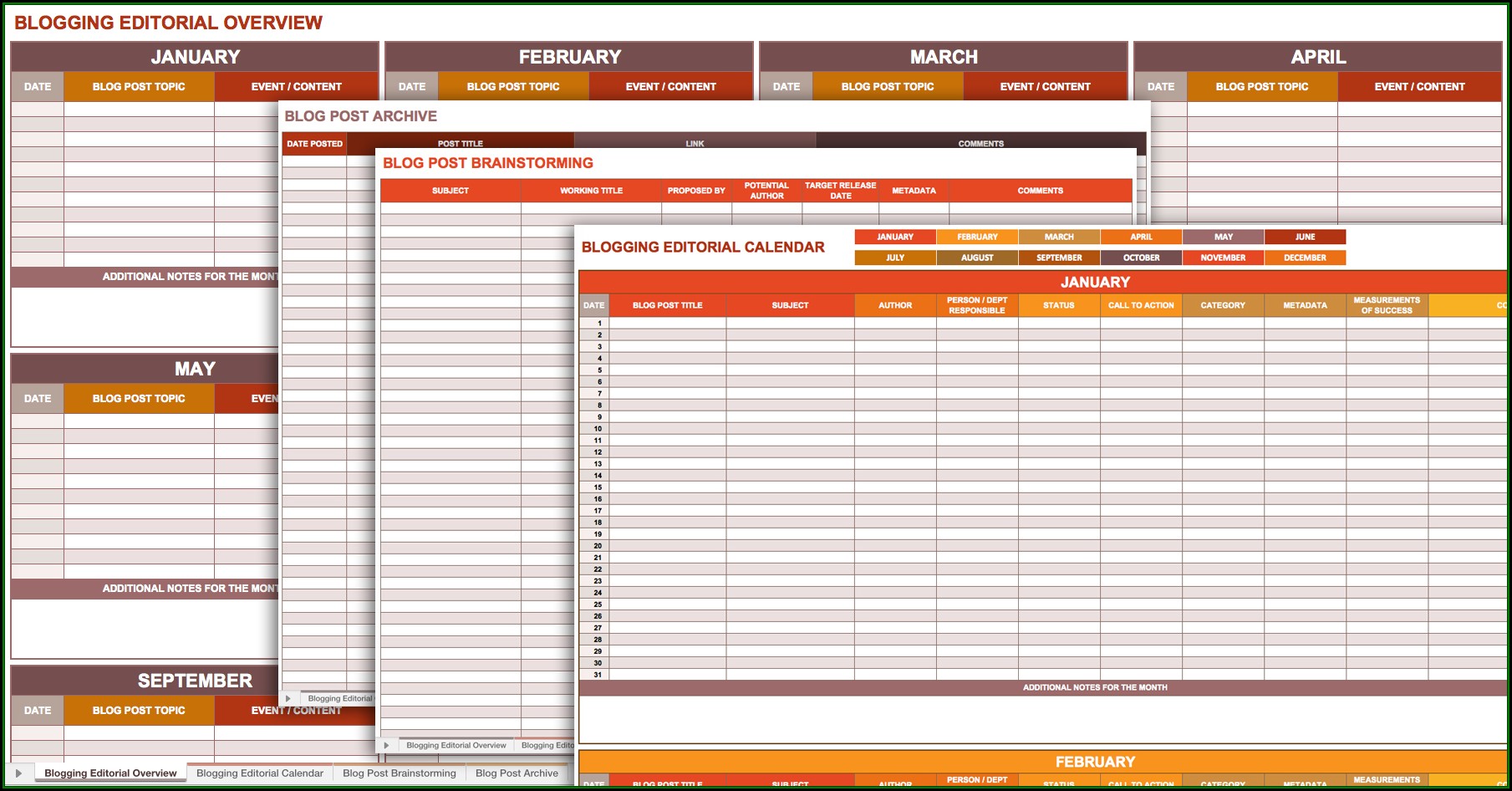Click sheet scroll arrow in Blog Post Brainstorming window
The width and height of the screenshot is (1512, 791).
click(386, 745)
